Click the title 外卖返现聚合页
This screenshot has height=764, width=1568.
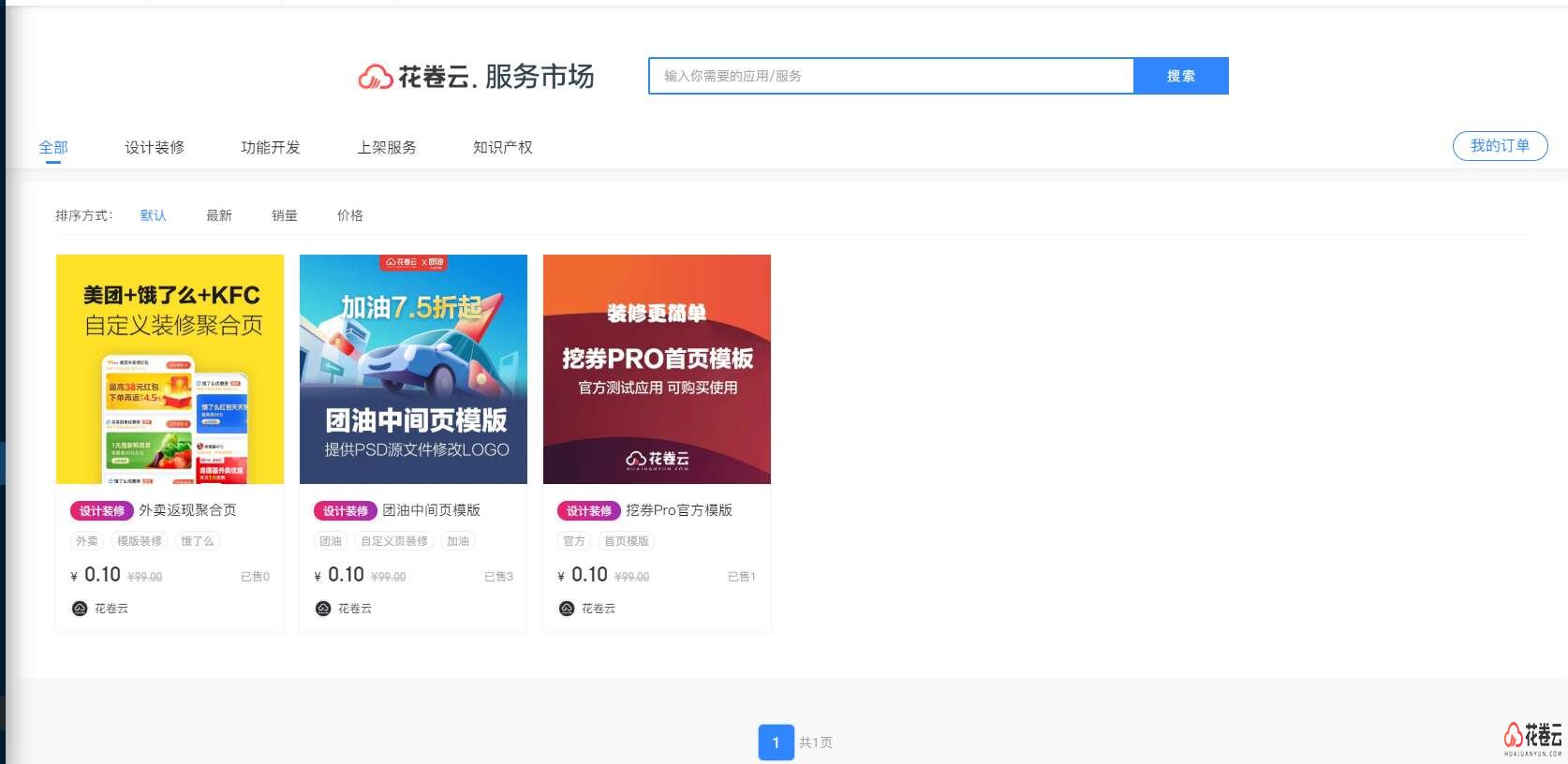tap(187, 510)
